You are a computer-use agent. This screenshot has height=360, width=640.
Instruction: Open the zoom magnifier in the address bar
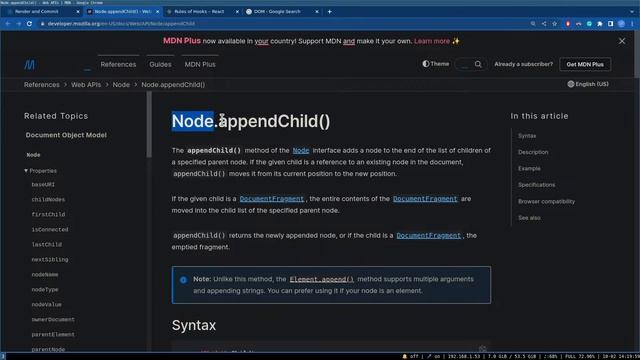click(x=533, y=24)
